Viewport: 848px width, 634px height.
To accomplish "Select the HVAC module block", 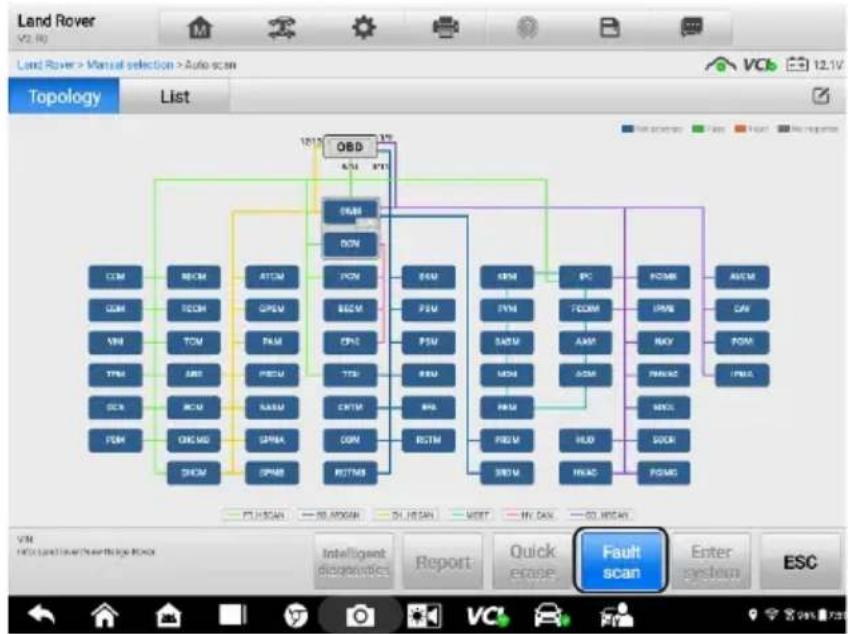I will (585, 473).
